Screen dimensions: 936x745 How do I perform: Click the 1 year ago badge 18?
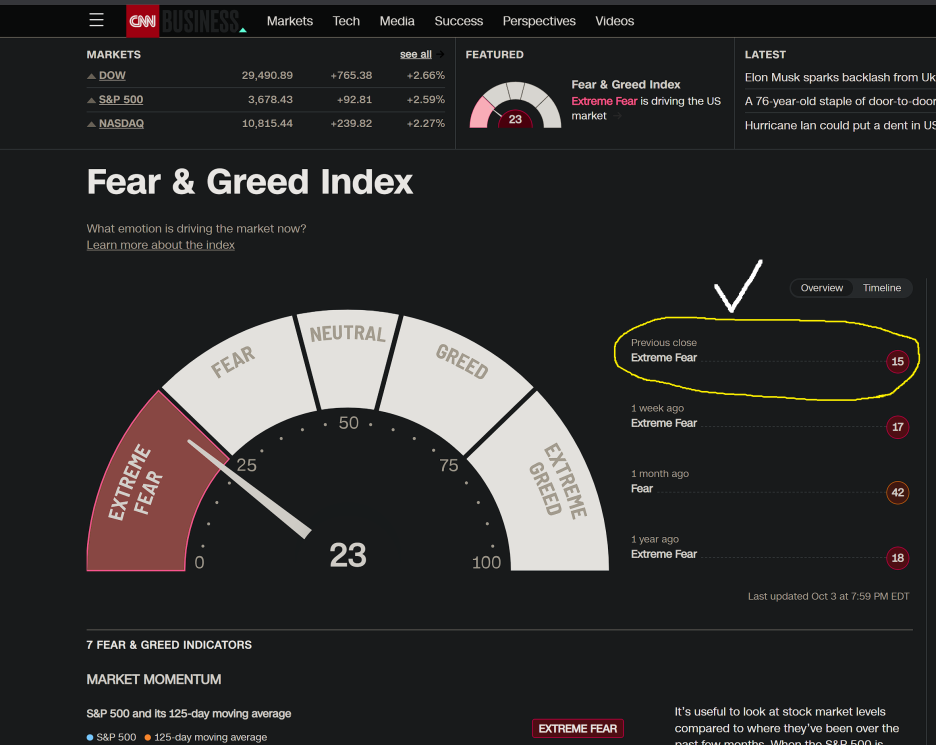[897, 558]
